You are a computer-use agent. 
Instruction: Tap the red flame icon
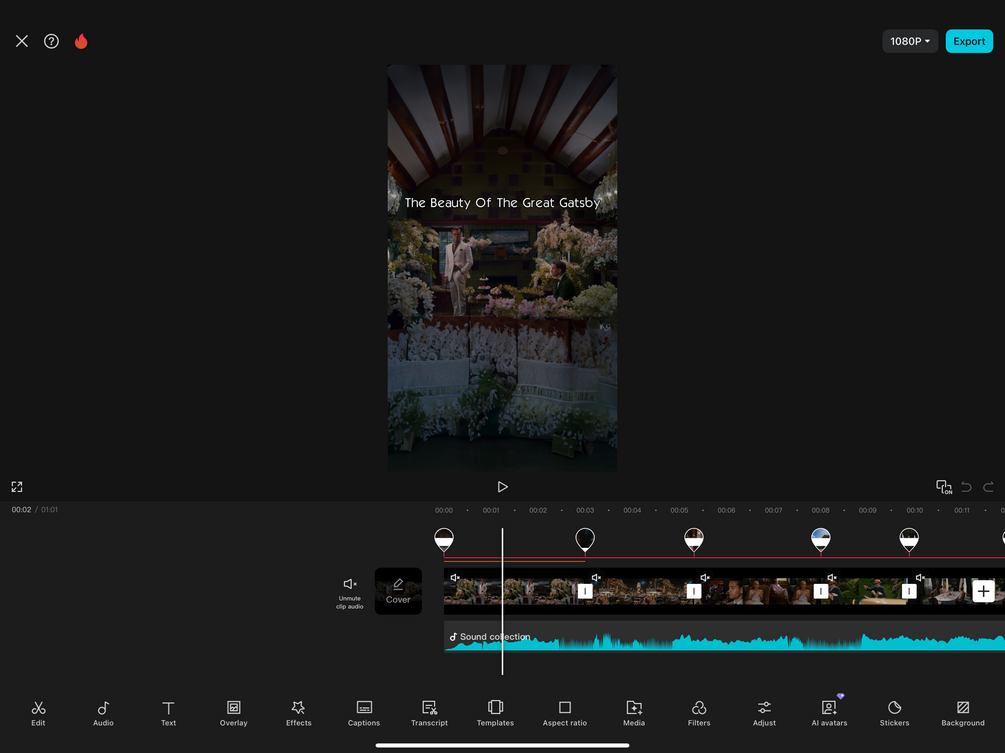coord(81,41)
